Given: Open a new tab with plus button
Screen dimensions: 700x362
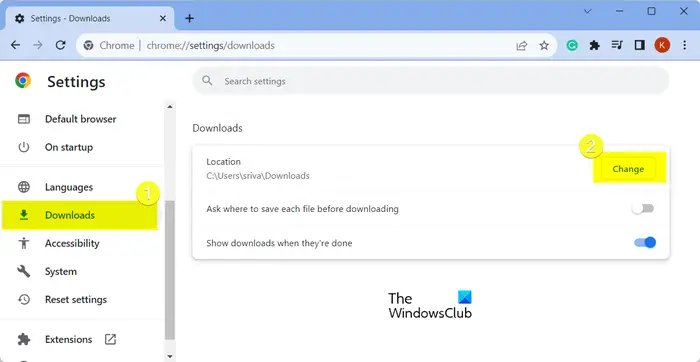Looking at the screenshot, I should 190,18.
